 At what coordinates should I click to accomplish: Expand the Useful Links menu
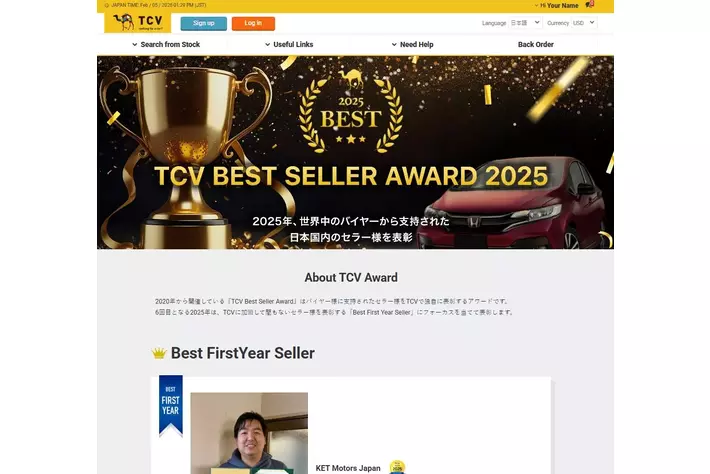(289, 44)
